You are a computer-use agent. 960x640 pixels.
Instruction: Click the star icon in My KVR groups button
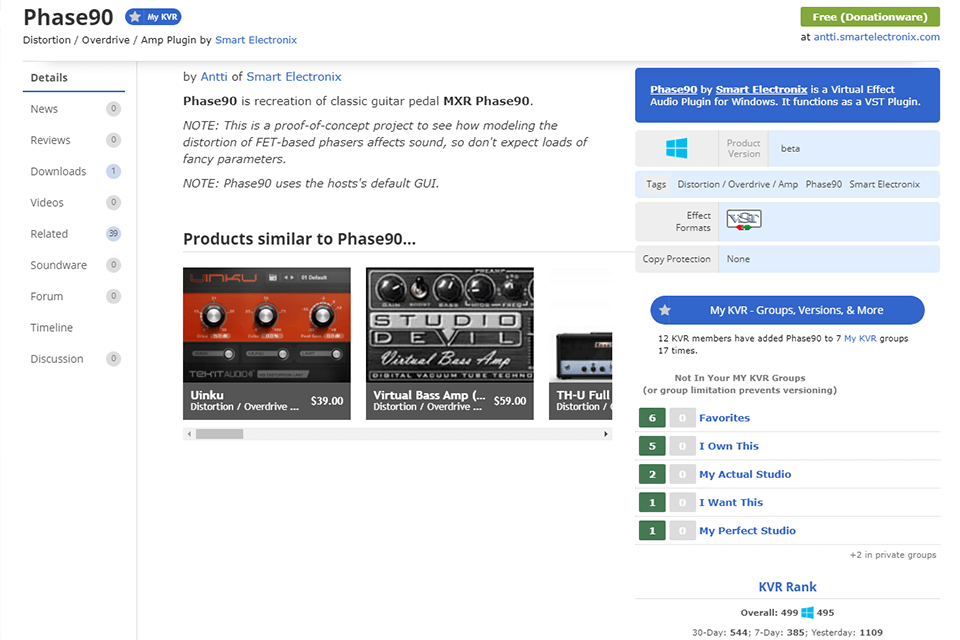[665, 310]
